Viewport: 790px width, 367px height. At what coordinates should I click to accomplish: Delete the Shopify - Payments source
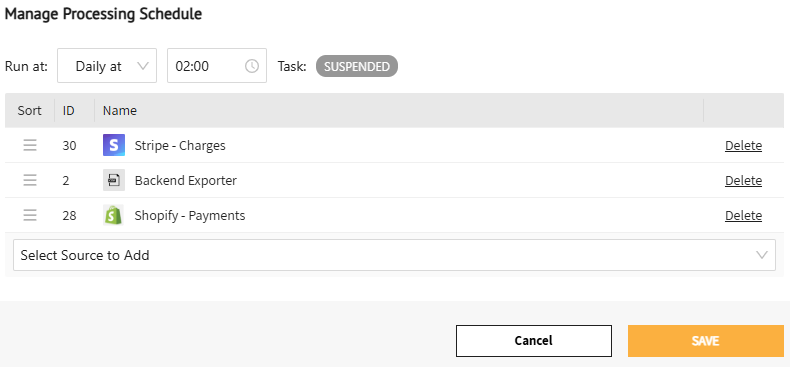pos(743,216)
